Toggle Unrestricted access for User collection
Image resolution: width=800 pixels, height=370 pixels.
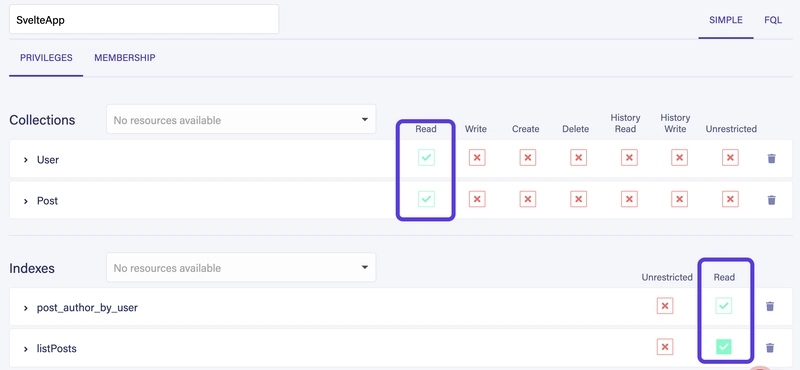tap(730, 158)
